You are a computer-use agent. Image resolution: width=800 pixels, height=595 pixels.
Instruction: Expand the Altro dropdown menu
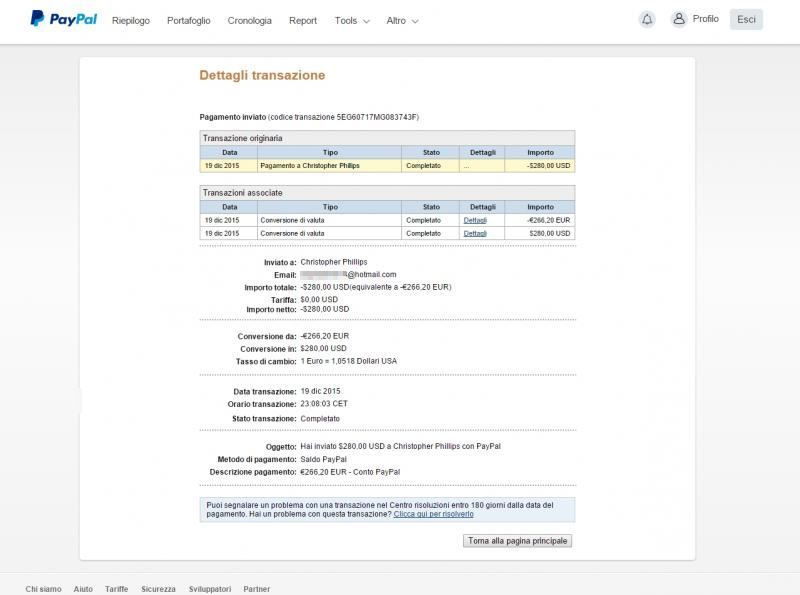click(x=402, y=20)
